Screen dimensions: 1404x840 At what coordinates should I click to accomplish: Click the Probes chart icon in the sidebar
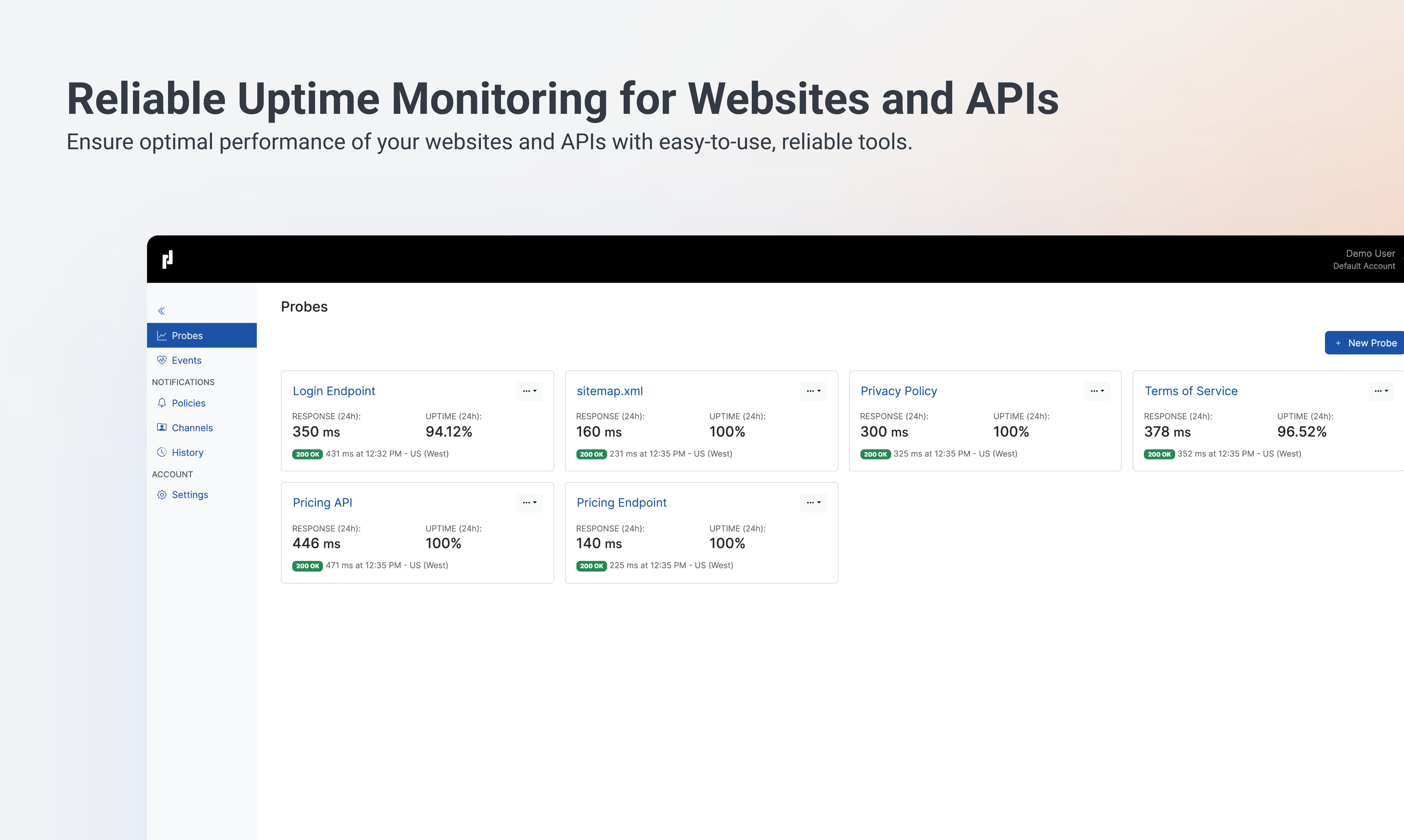(162, 336)
